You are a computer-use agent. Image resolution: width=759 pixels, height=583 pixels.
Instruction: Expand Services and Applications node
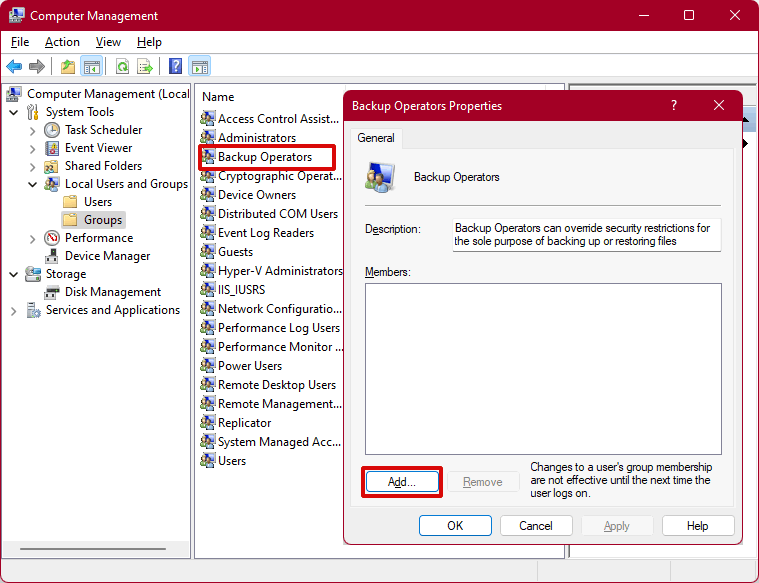point(14,311)
